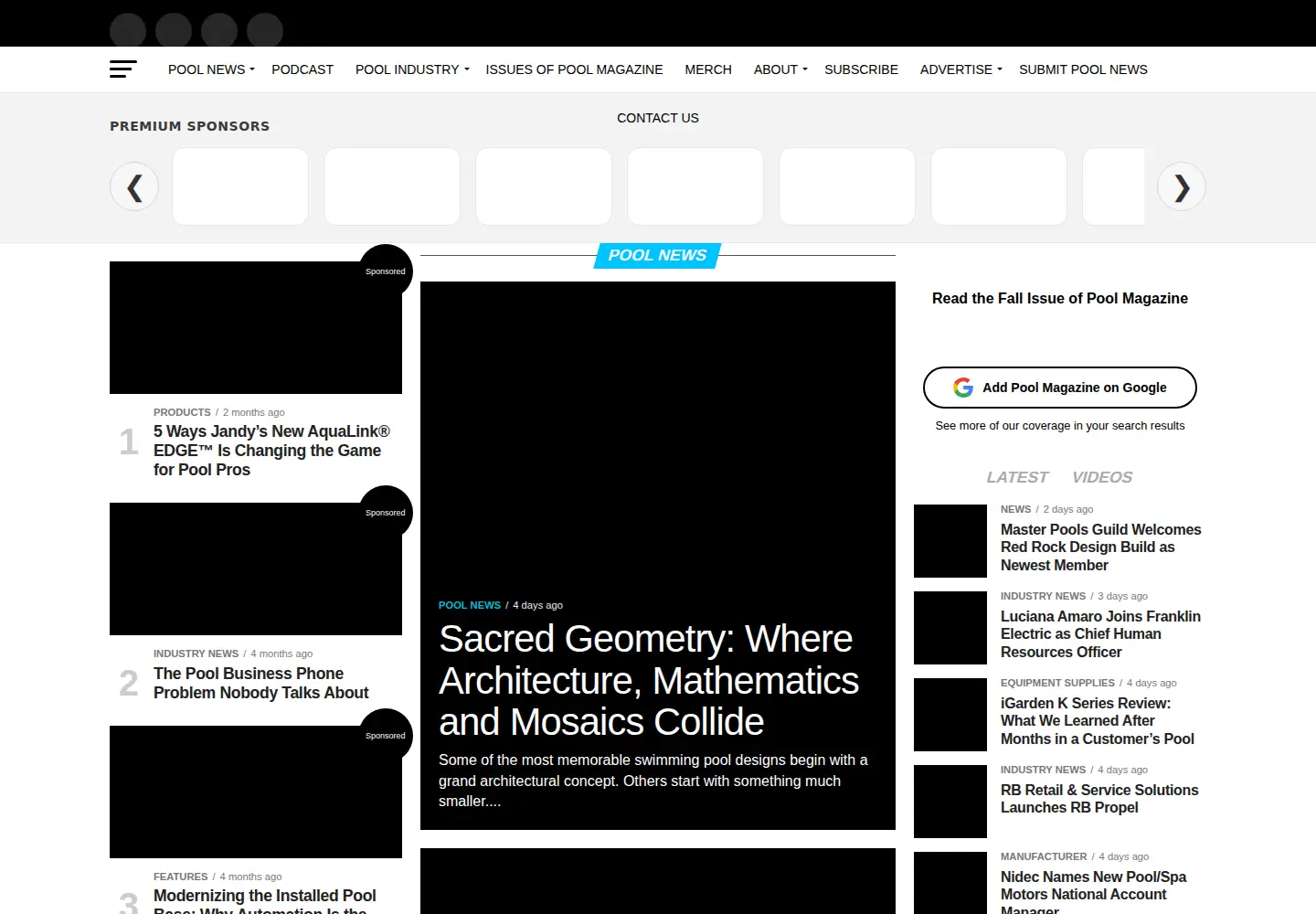Open the Sacred Geometry headline article

(x=649, y=680)
